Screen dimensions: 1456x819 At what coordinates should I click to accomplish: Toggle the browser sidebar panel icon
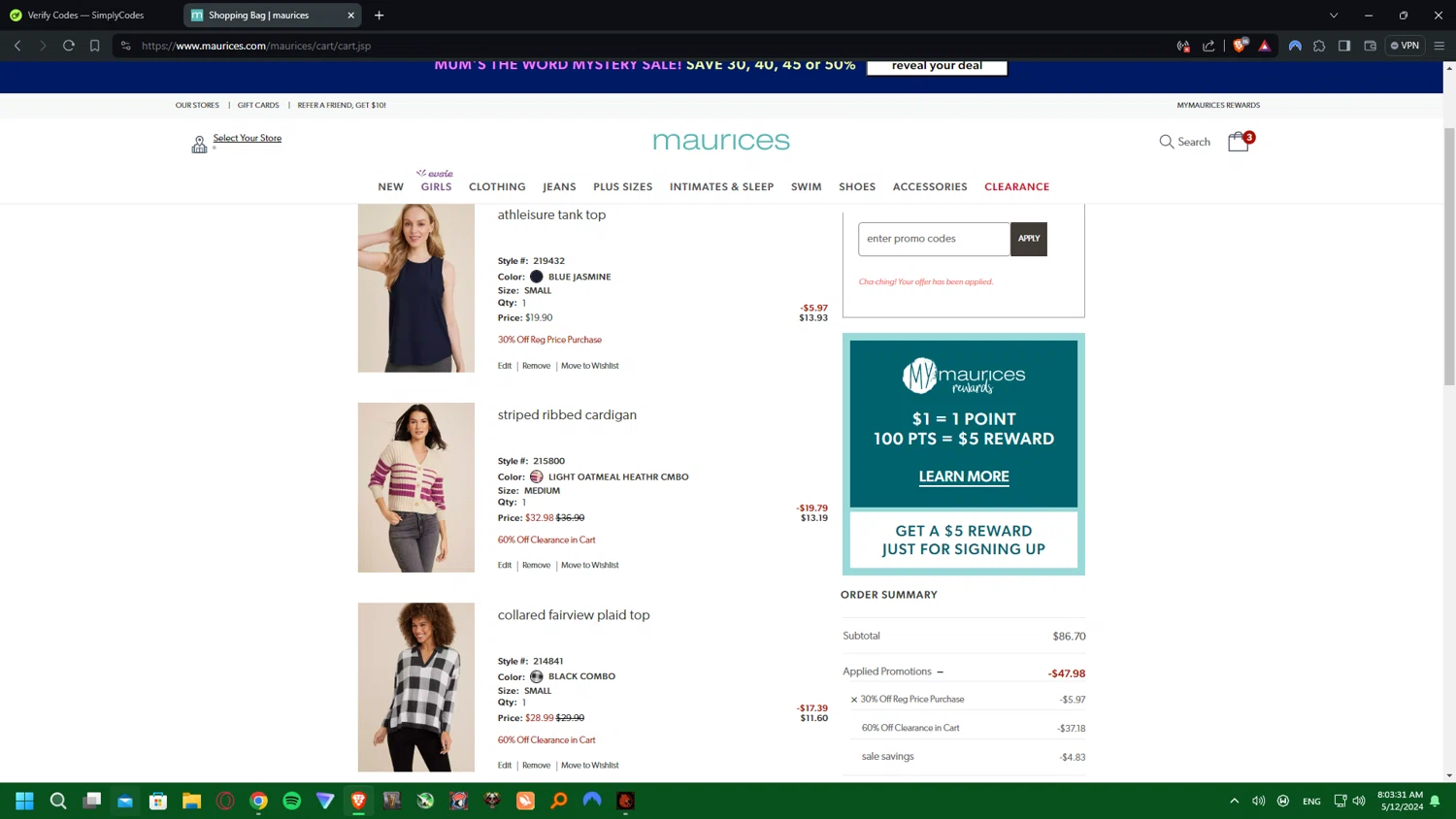(1344, 46)
